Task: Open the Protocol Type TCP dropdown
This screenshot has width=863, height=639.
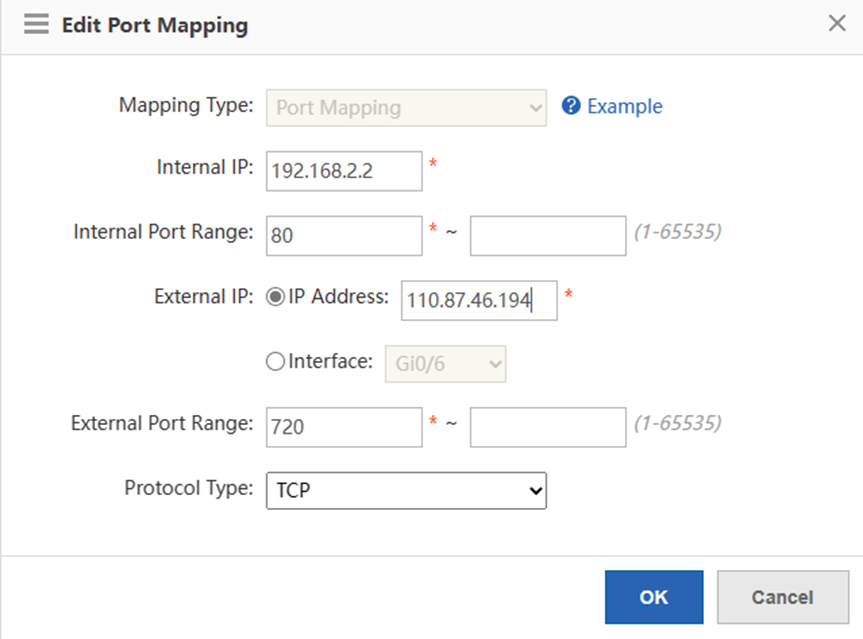Action: 406,490
